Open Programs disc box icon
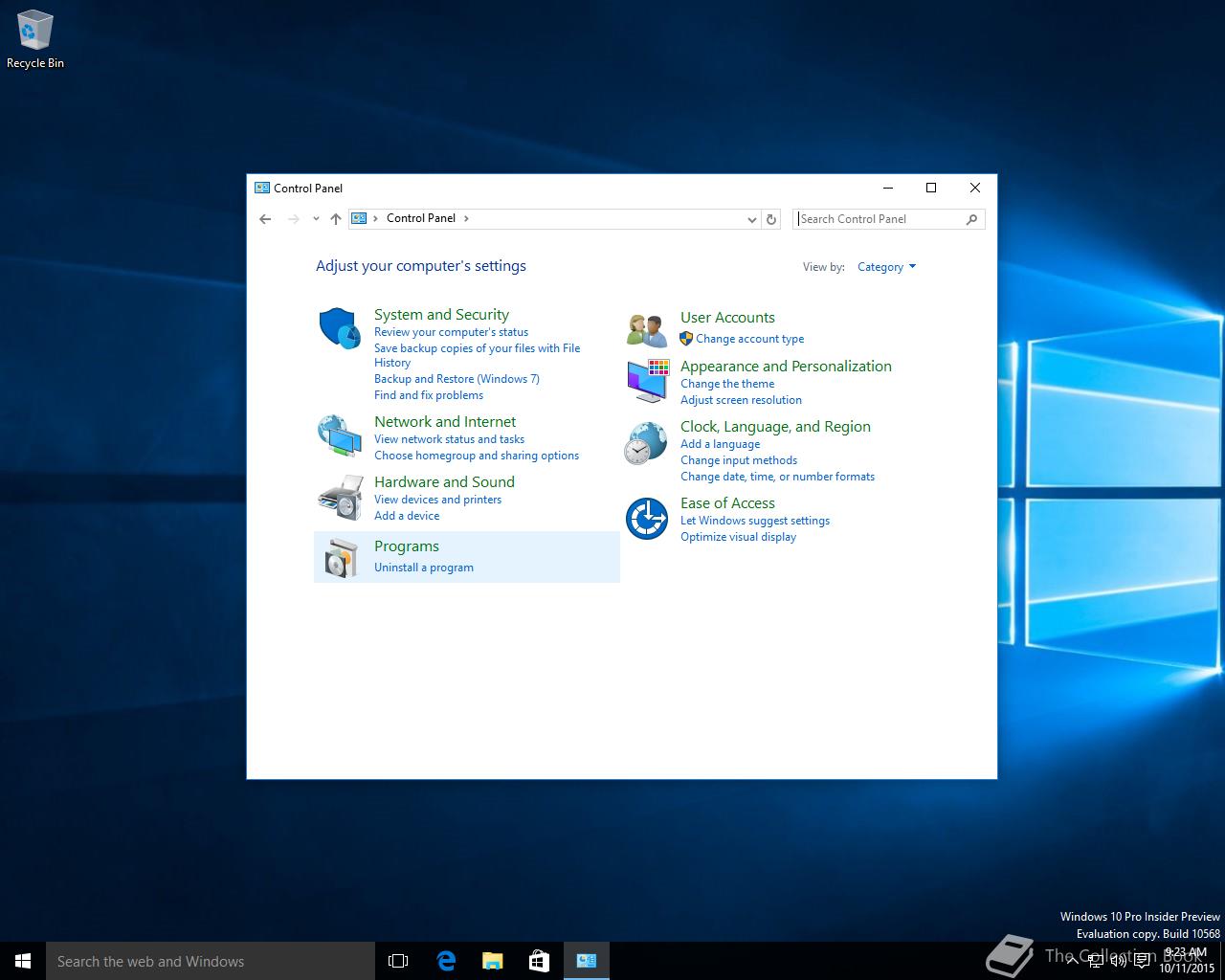Screen dimensions: 1225x980 (339, 557)
